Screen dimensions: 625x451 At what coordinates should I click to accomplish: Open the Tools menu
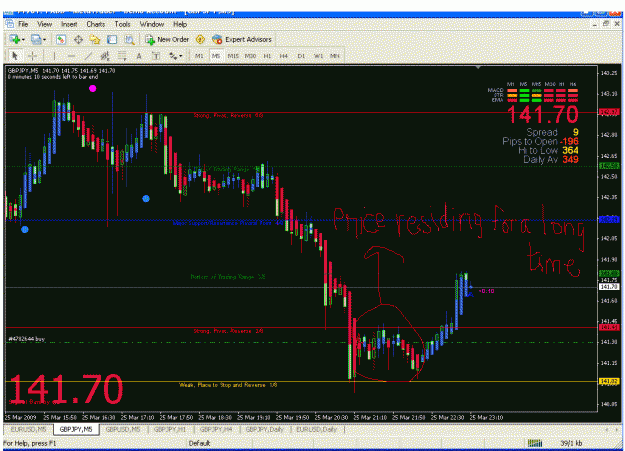tap(122, 24)
